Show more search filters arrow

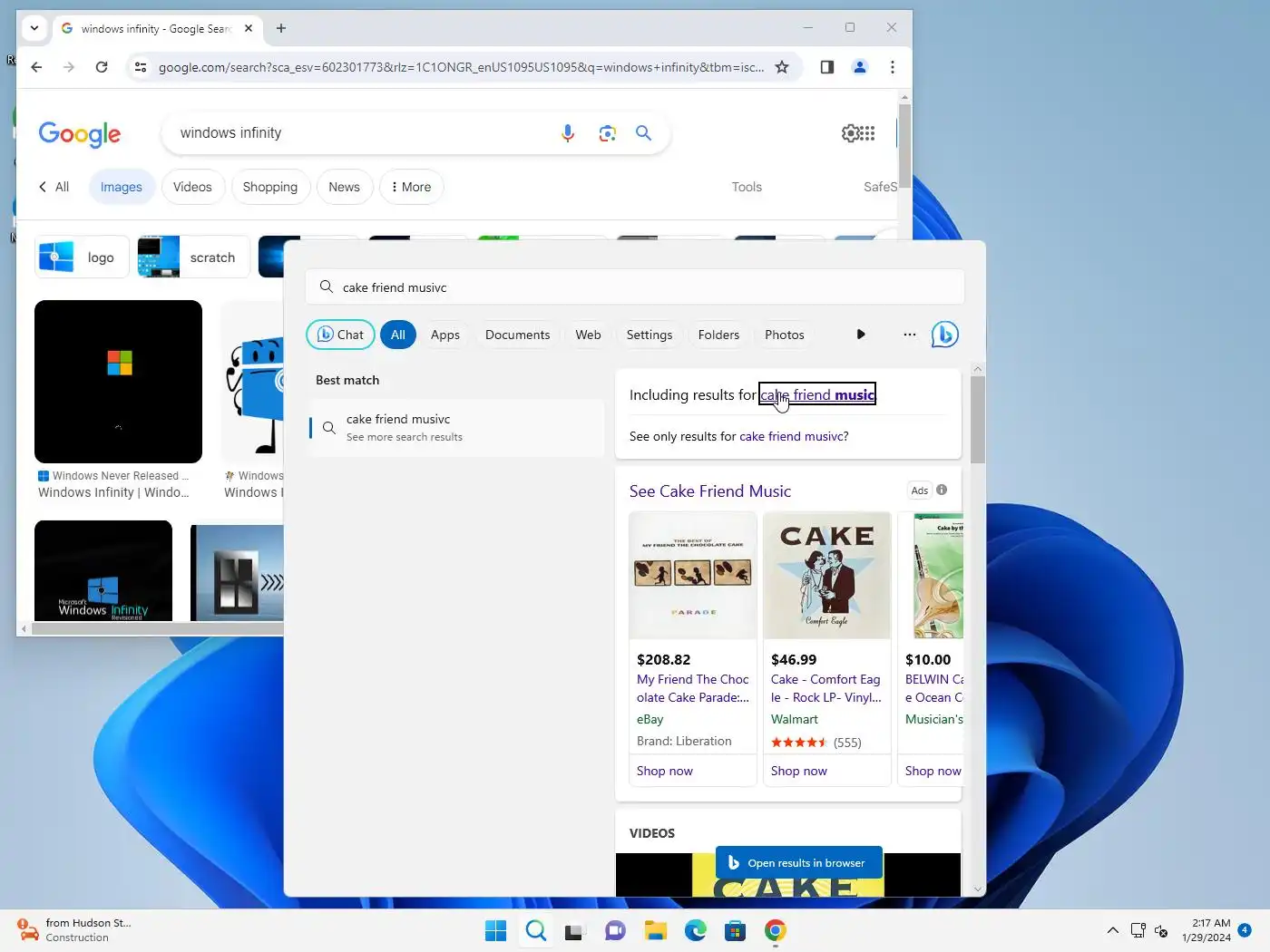pos(861,335)
